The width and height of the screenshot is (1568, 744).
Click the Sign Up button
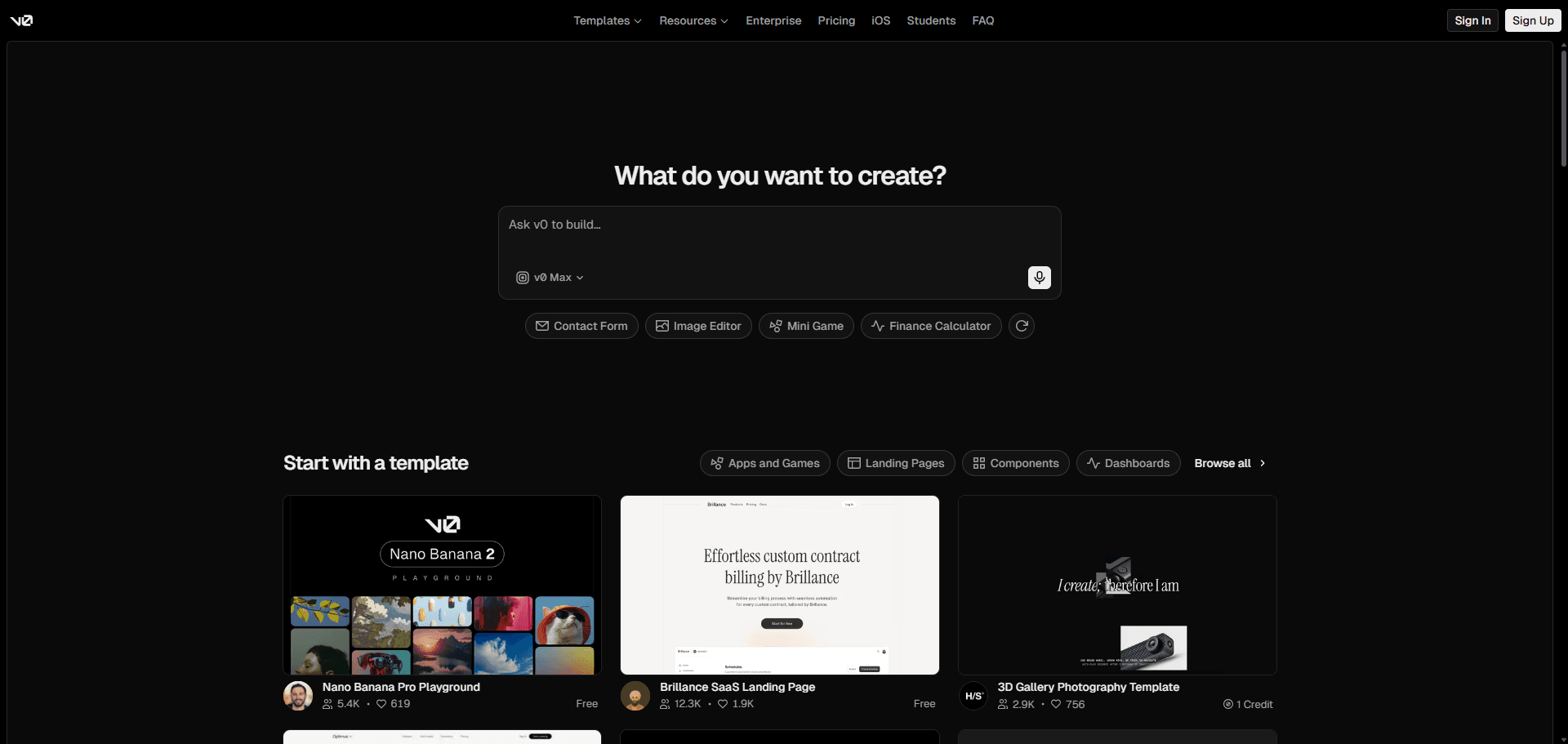[1532, 20]
